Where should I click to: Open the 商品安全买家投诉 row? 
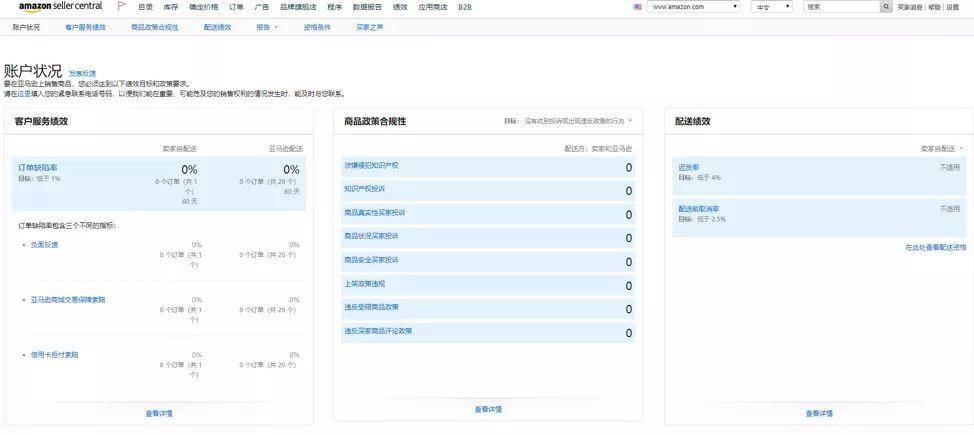(x=488, y=262)
